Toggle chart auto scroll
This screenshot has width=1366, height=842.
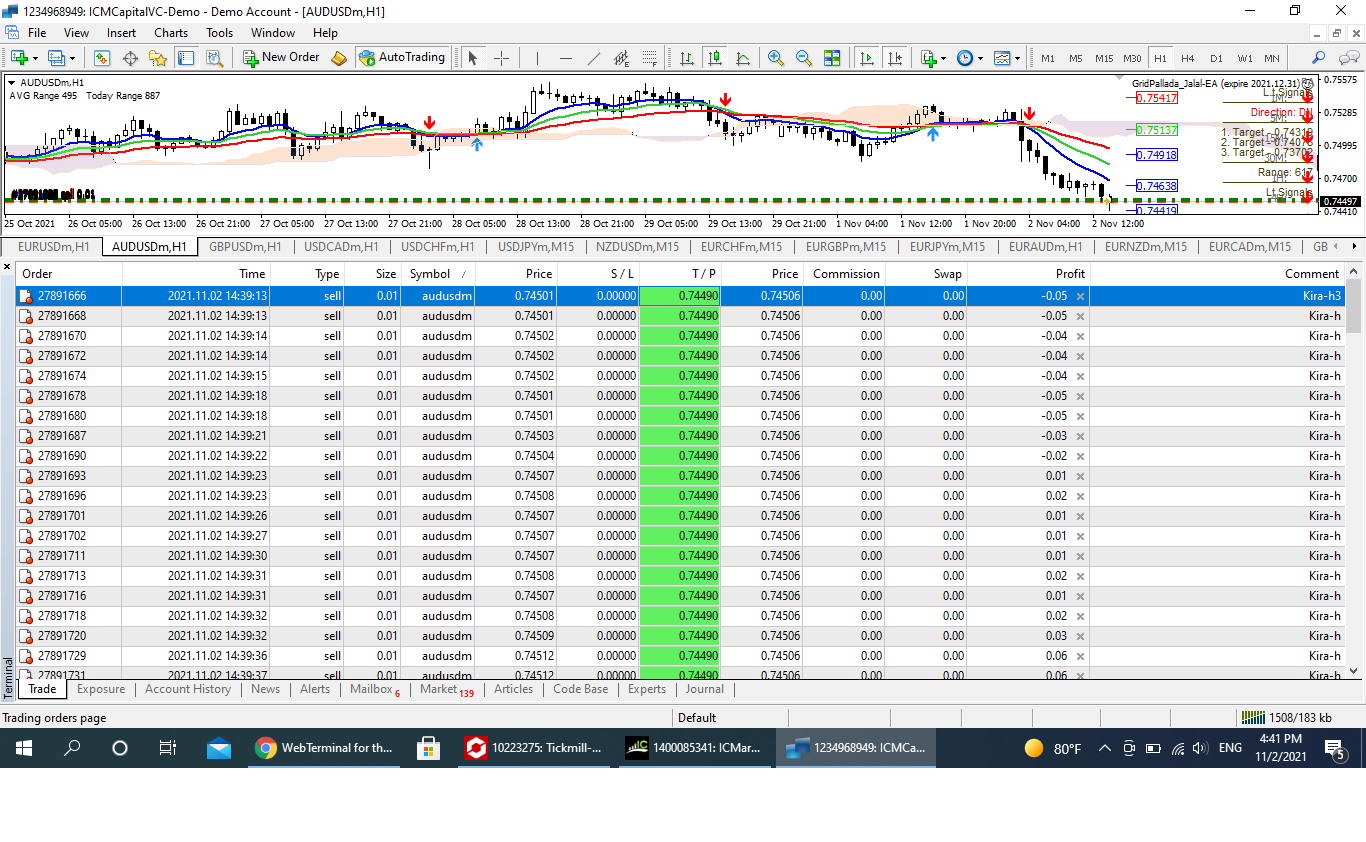tap(867, 58)
